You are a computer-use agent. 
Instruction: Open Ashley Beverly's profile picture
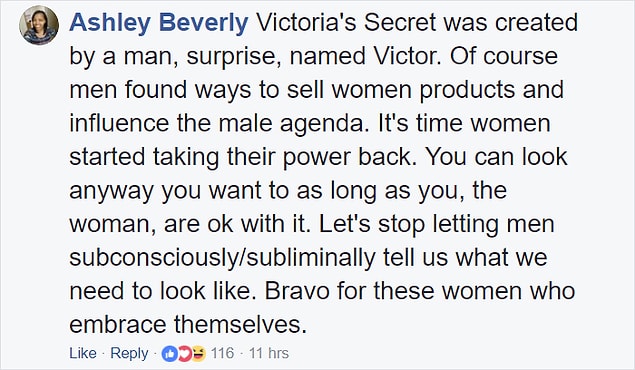39,25
